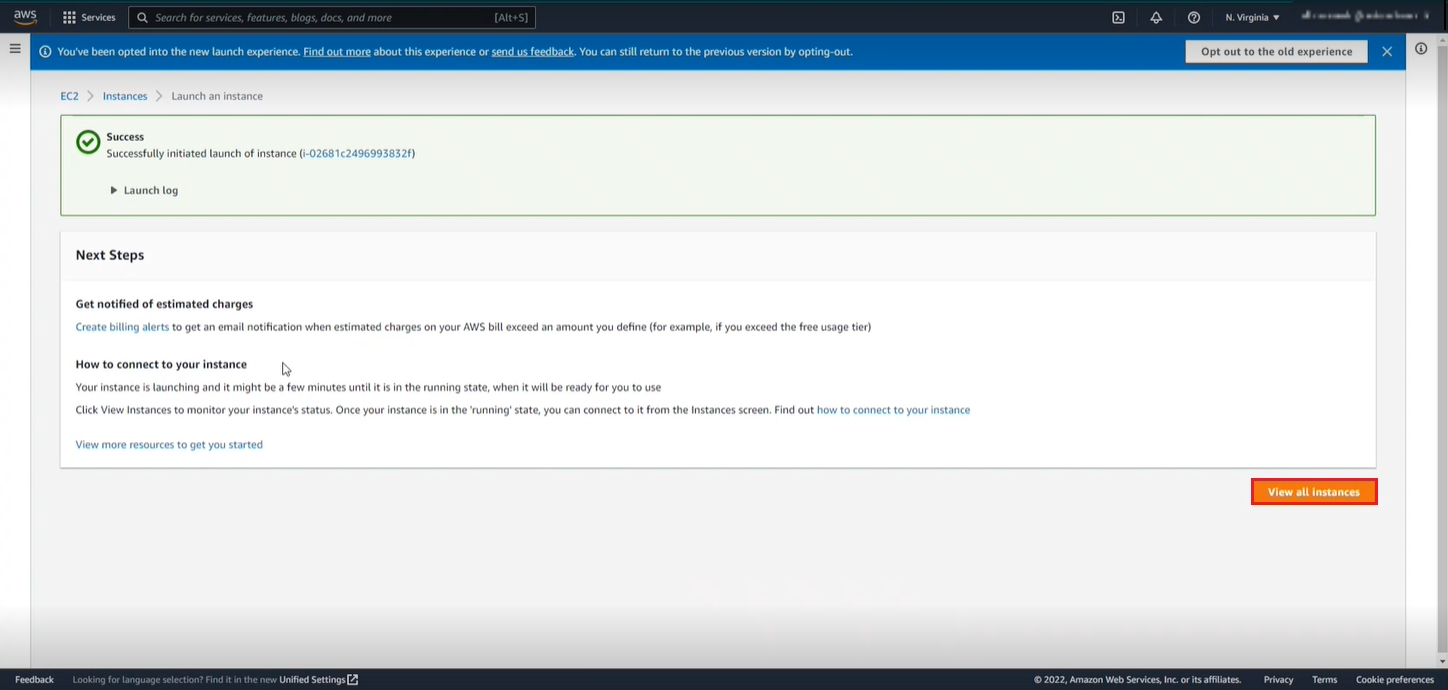Screen dimensions: 1448x690
Task: Open the Find out more link
Action: [x=337, y=51]
